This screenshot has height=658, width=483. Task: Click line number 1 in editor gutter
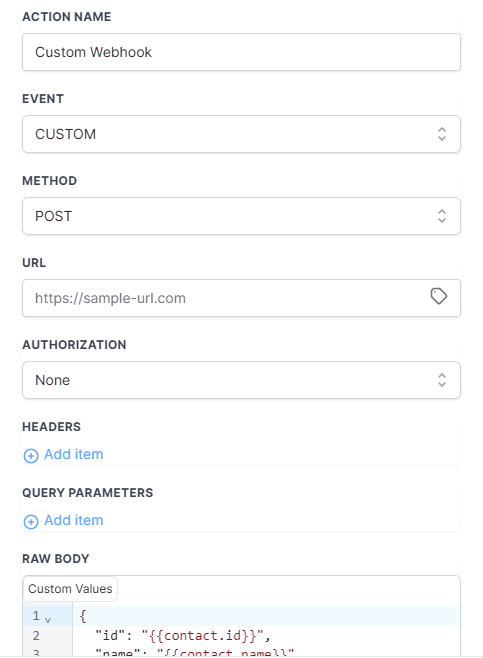pyautogui.click(x=36, y=616)
